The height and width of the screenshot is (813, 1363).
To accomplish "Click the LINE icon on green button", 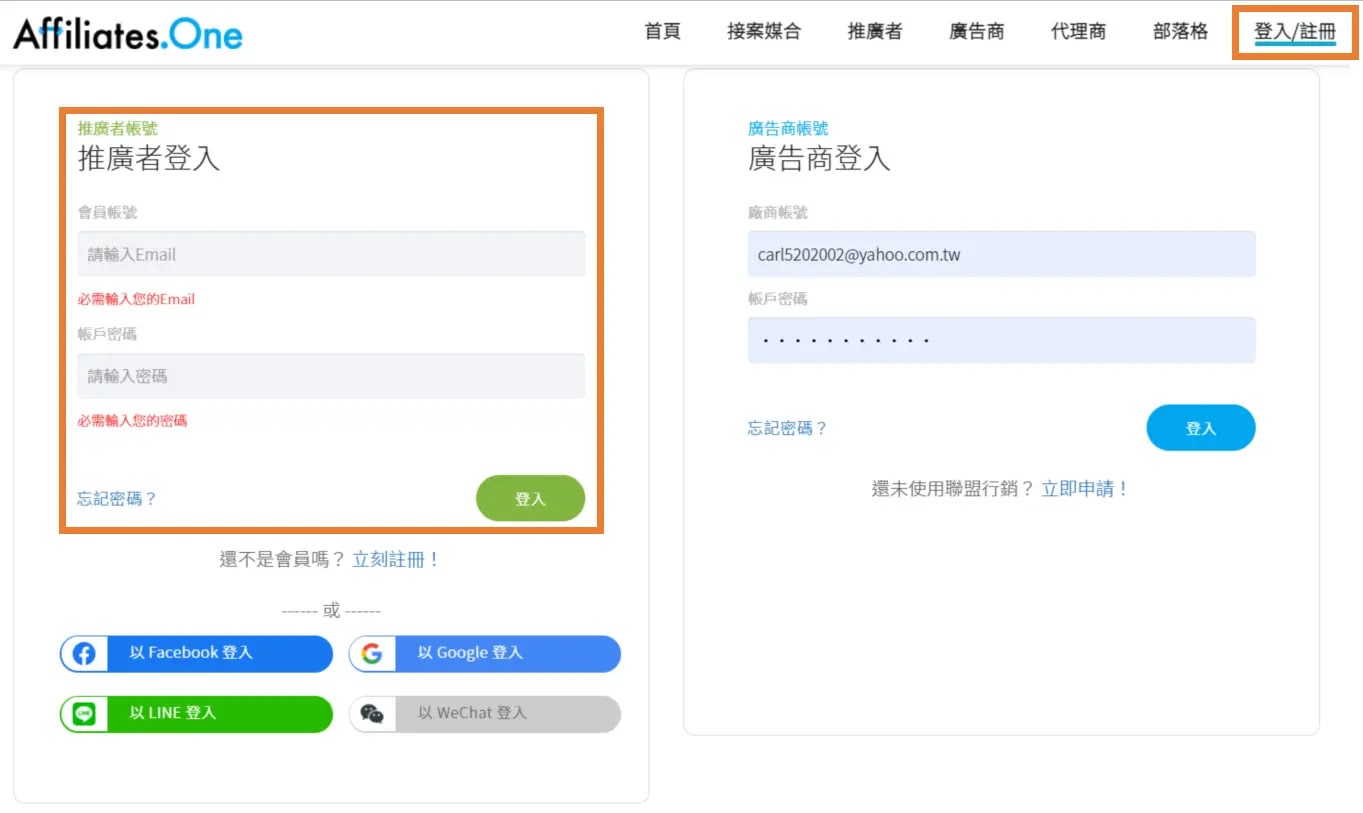I will 85,714.
